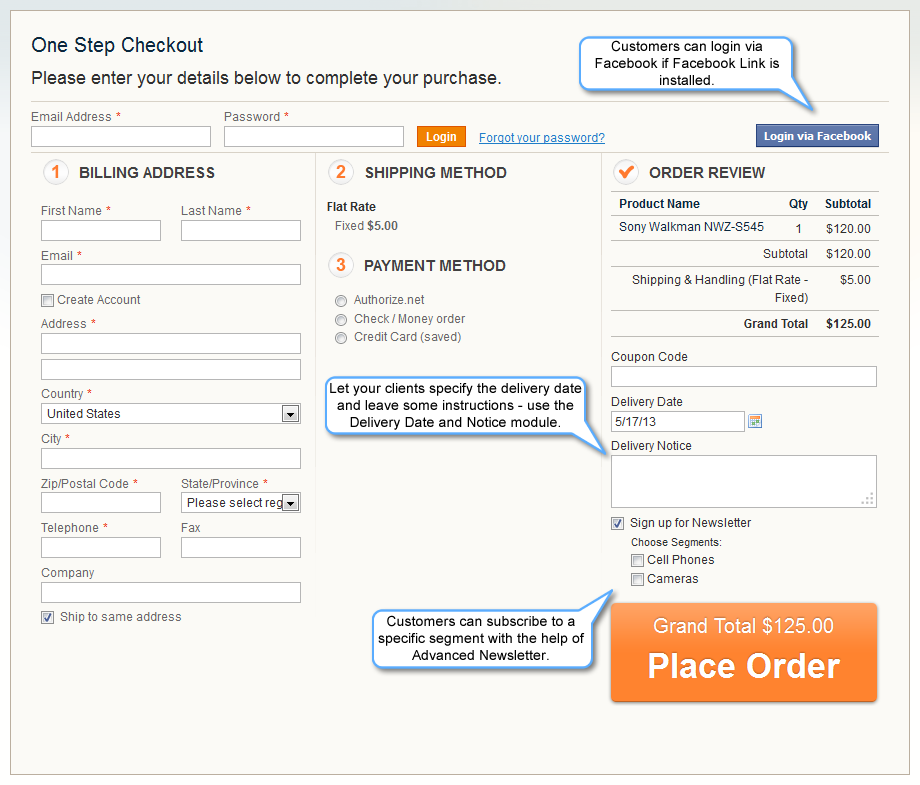Click the Shipping Method step 2 circle

(x=340, y=172)
